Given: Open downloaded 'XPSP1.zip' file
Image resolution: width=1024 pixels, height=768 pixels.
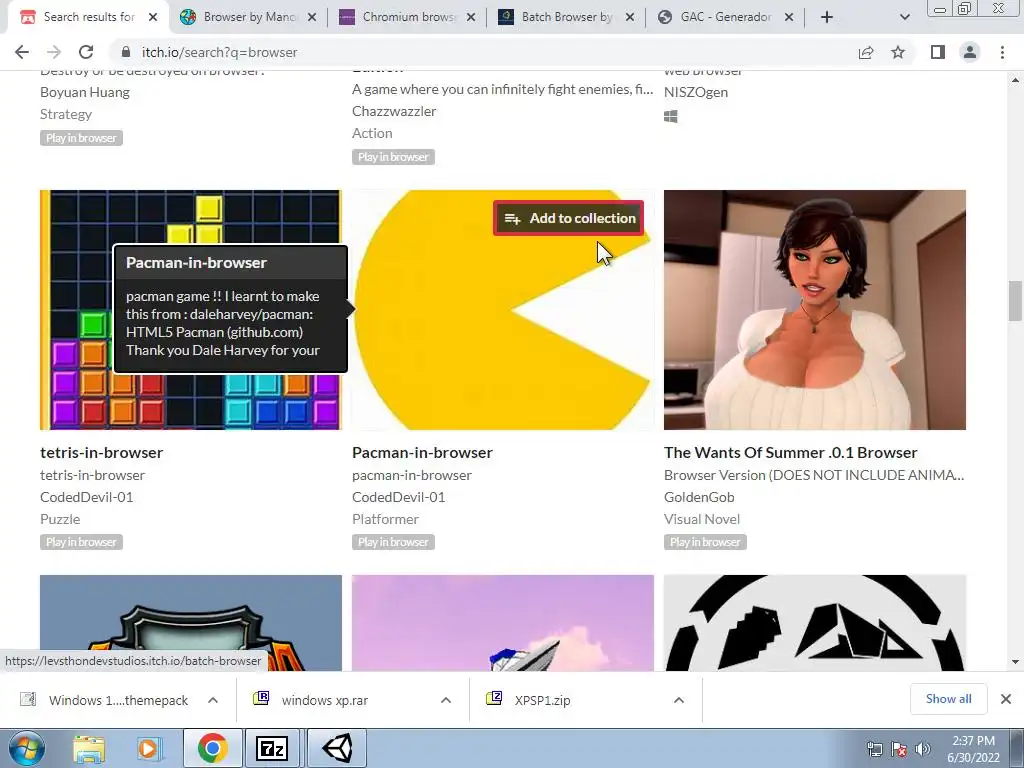Looking at the screenshot, I should coord(529,700).
